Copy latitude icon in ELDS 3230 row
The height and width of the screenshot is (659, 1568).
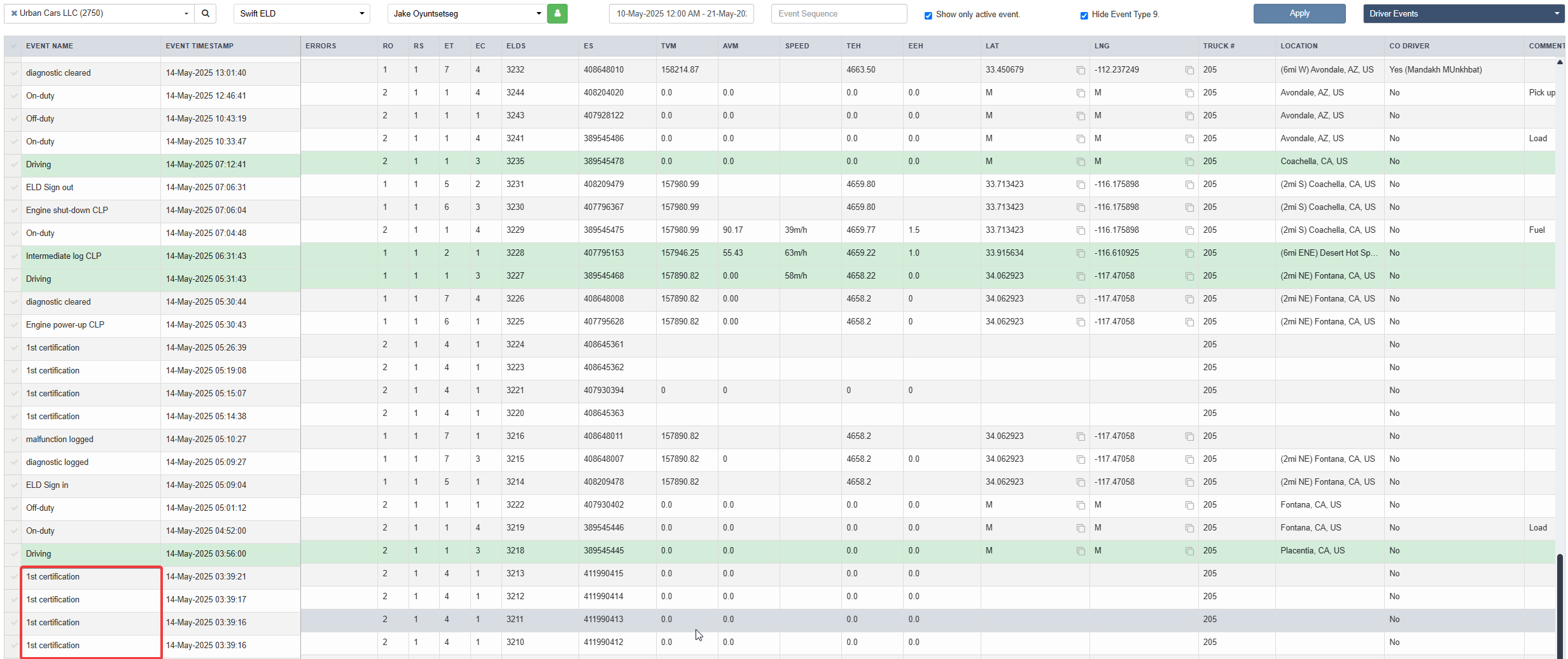click(1081, 207)
